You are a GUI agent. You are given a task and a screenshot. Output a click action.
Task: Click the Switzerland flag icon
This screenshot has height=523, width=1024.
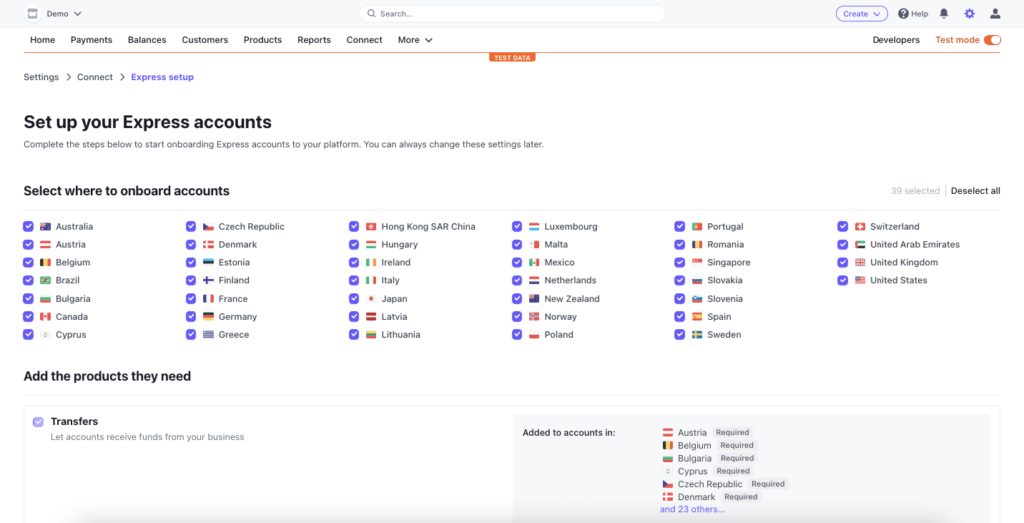click(x=860, y=227)
